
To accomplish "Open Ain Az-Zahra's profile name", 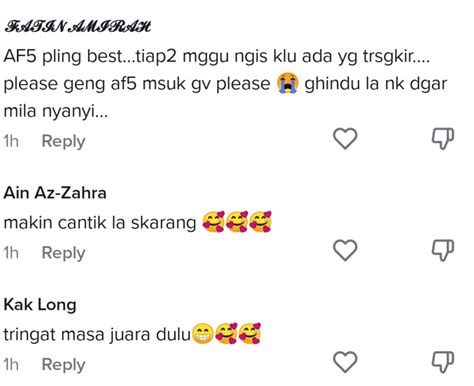I will 55,193.
